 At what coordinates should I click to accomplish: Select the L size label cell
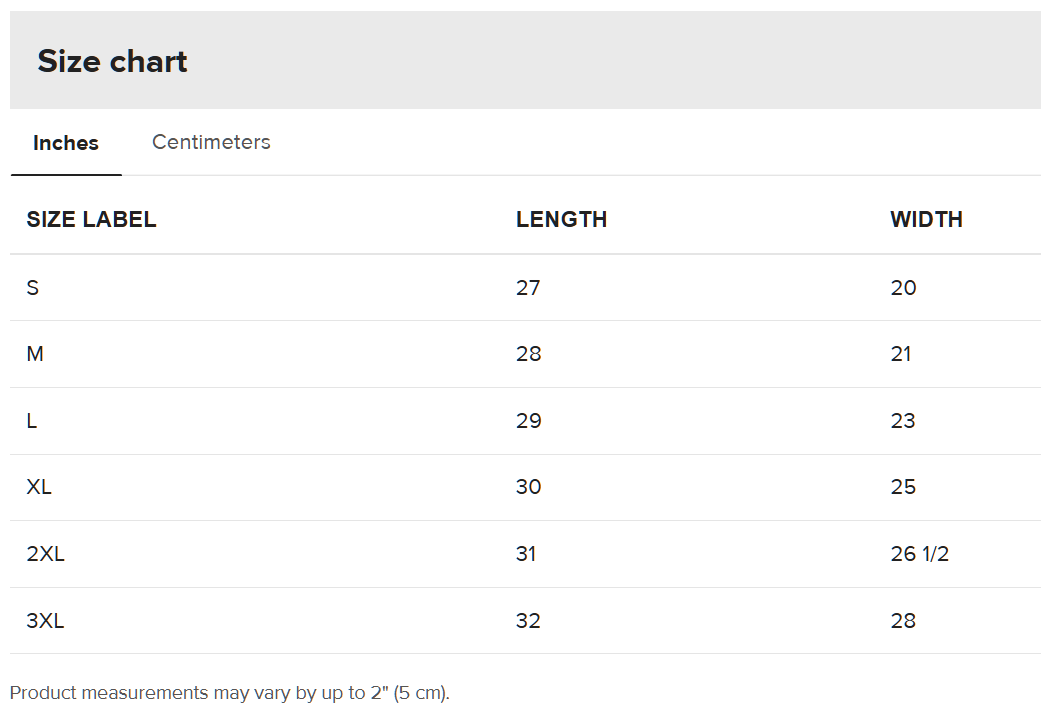[32, 421]
